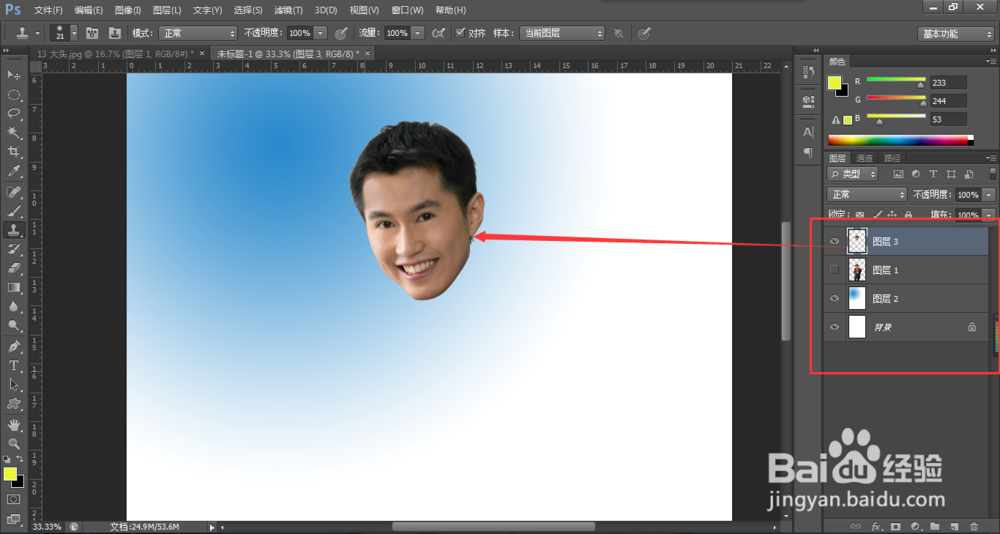The height and width of the screenshot is (534, 1000).
Task: Toggle lock transparent pixels
Action: click(x=860, y=215)
